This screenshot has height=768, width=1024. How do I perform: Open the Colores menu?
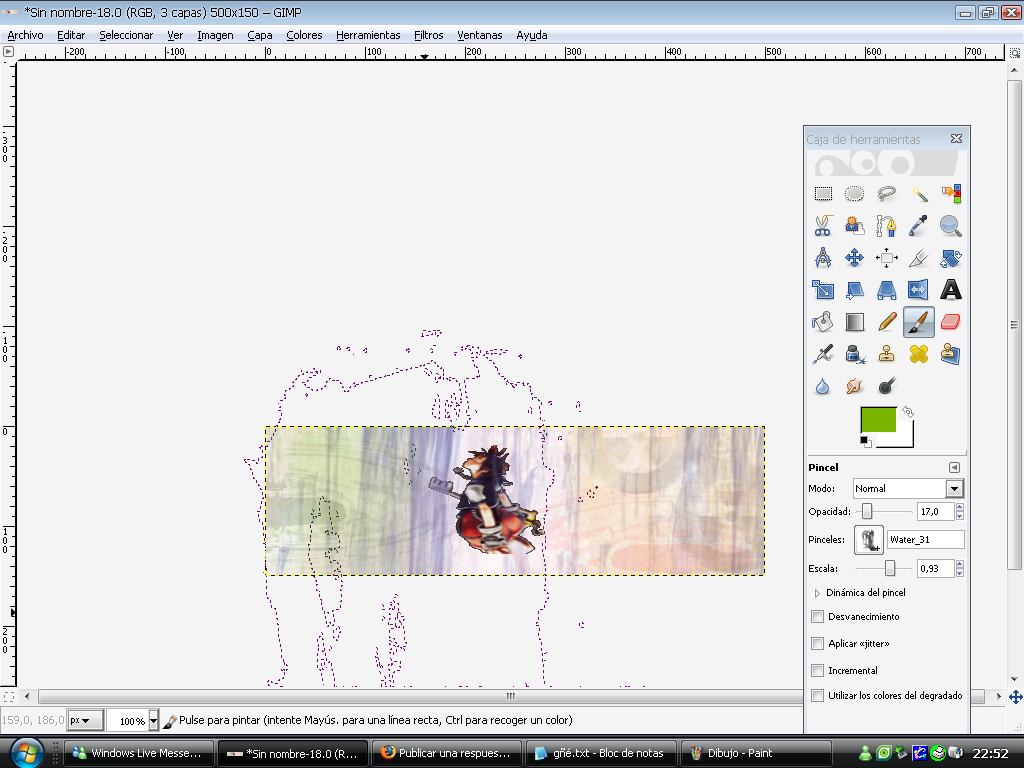[304, 35]
